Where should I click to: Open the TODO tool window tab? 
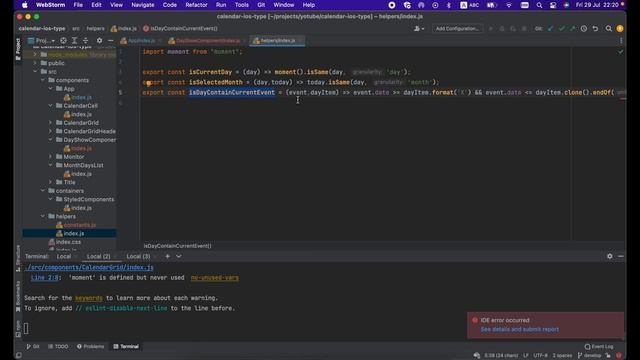click(x=58, y=347)
